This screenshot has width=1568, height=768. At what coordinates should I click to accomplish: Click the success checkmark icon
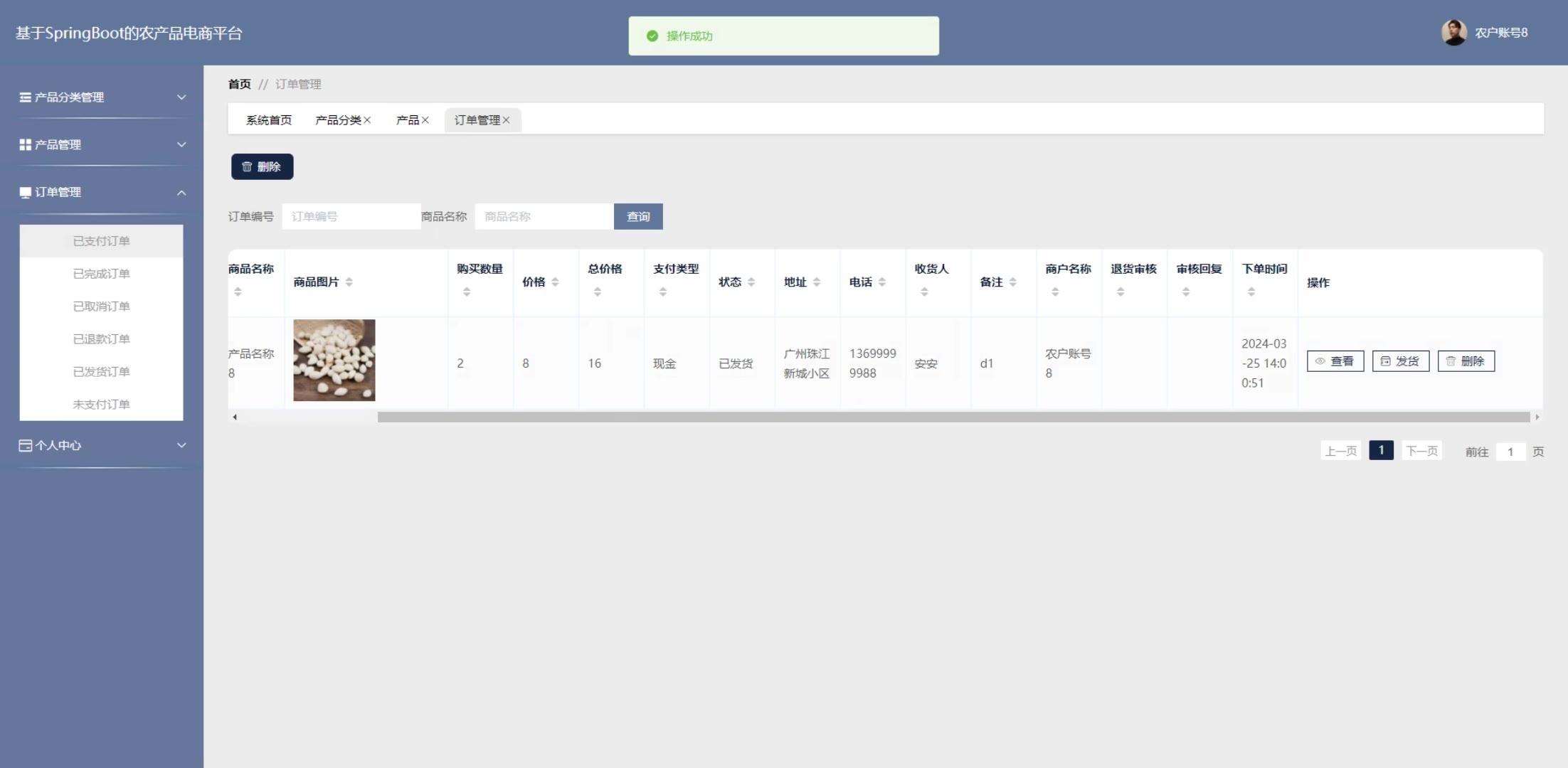tap(652, 36)
